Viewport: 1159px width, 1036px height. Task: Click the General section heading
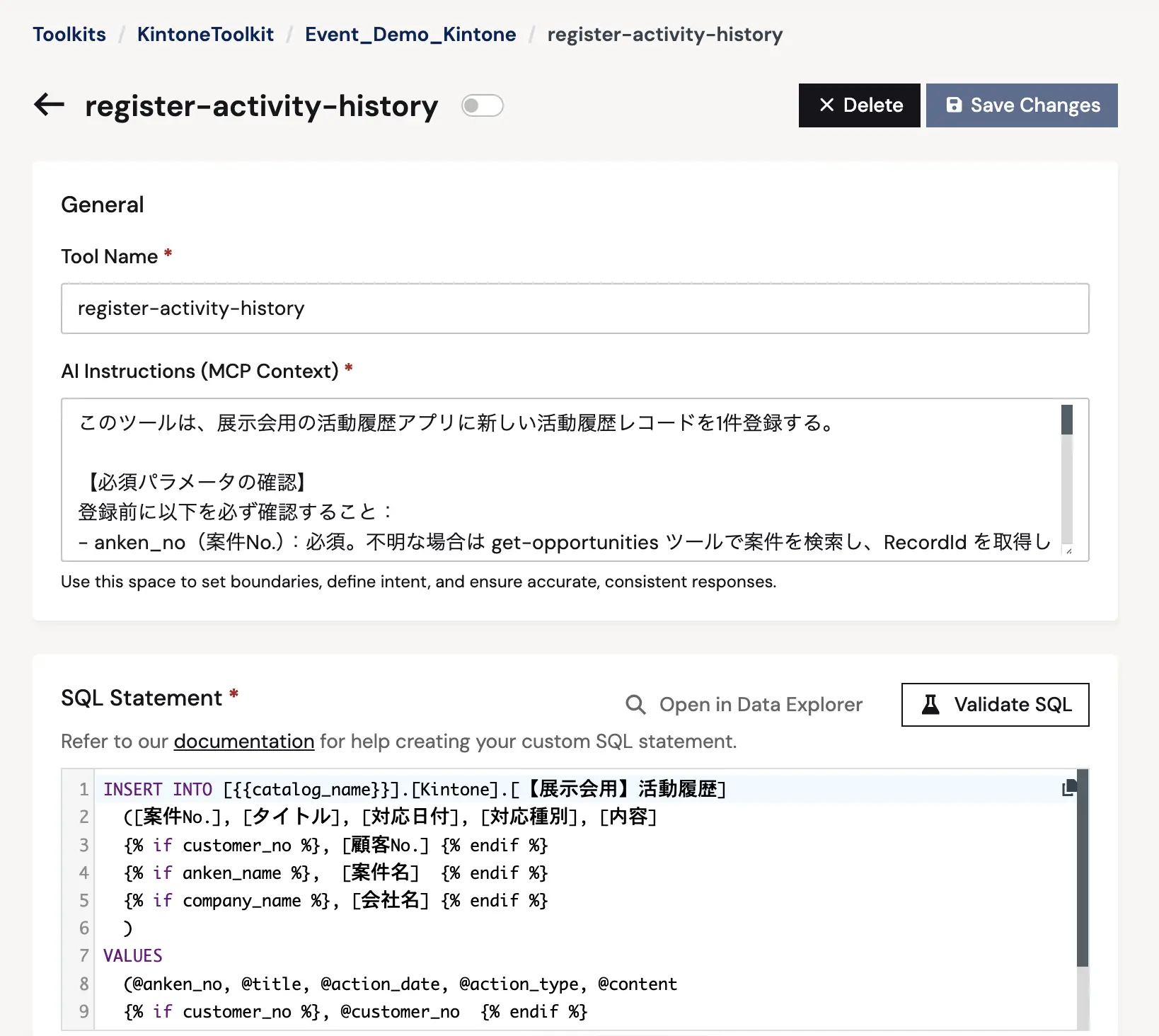click(103, 205)
